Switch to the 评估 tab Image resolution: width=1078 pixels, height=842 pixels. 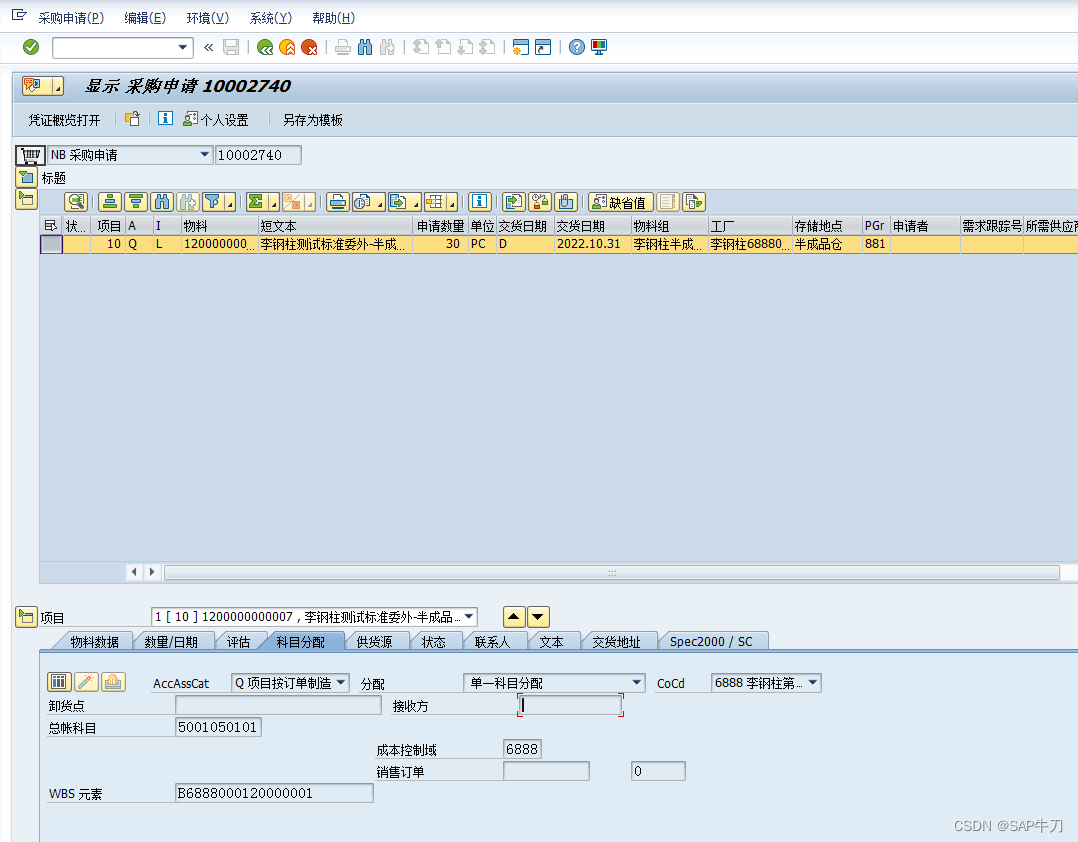pyautogui.click(x=239, y=642)
